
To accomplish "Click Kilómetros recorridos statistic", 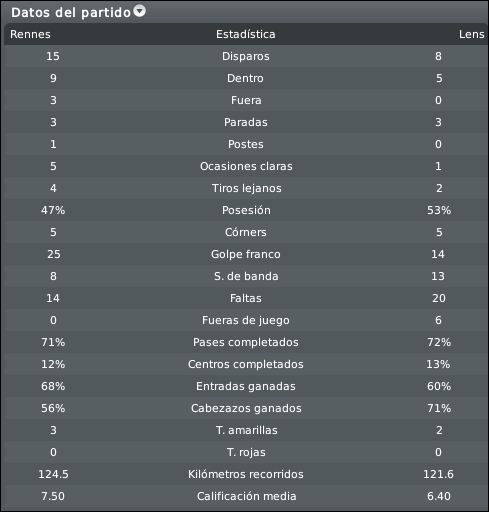I will 246,474.
